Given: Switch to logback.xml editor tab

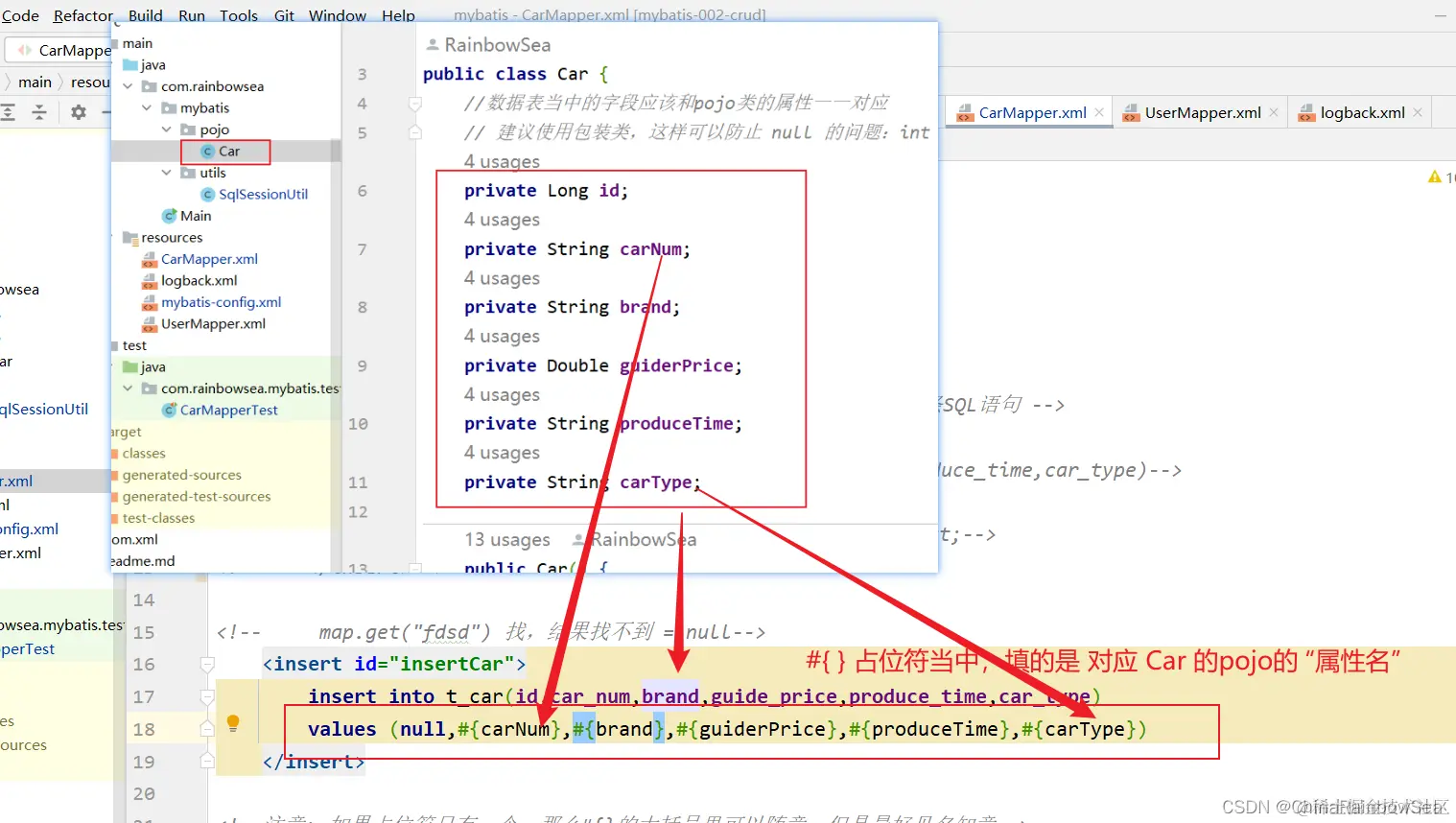Looking at the screenshot, I should pos(1362,112).
